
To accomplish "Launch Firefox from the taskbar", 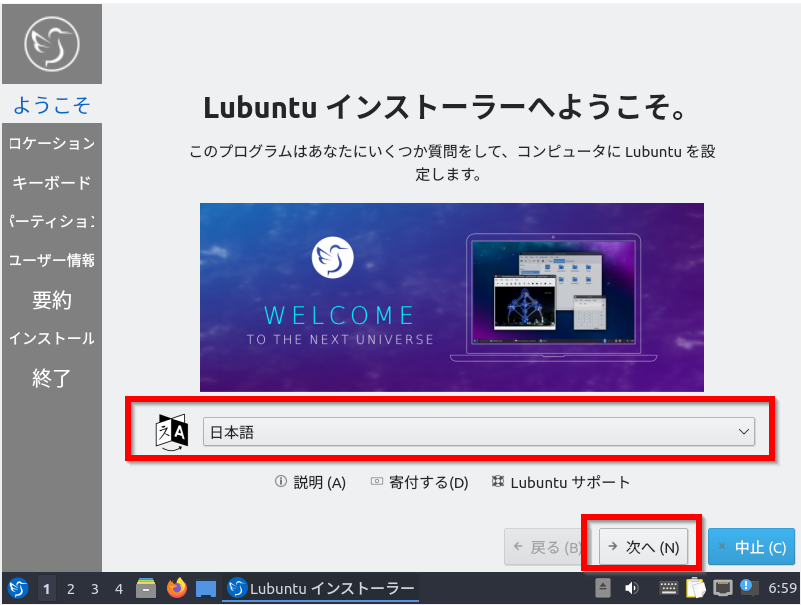I will click(x=177, y=588).
